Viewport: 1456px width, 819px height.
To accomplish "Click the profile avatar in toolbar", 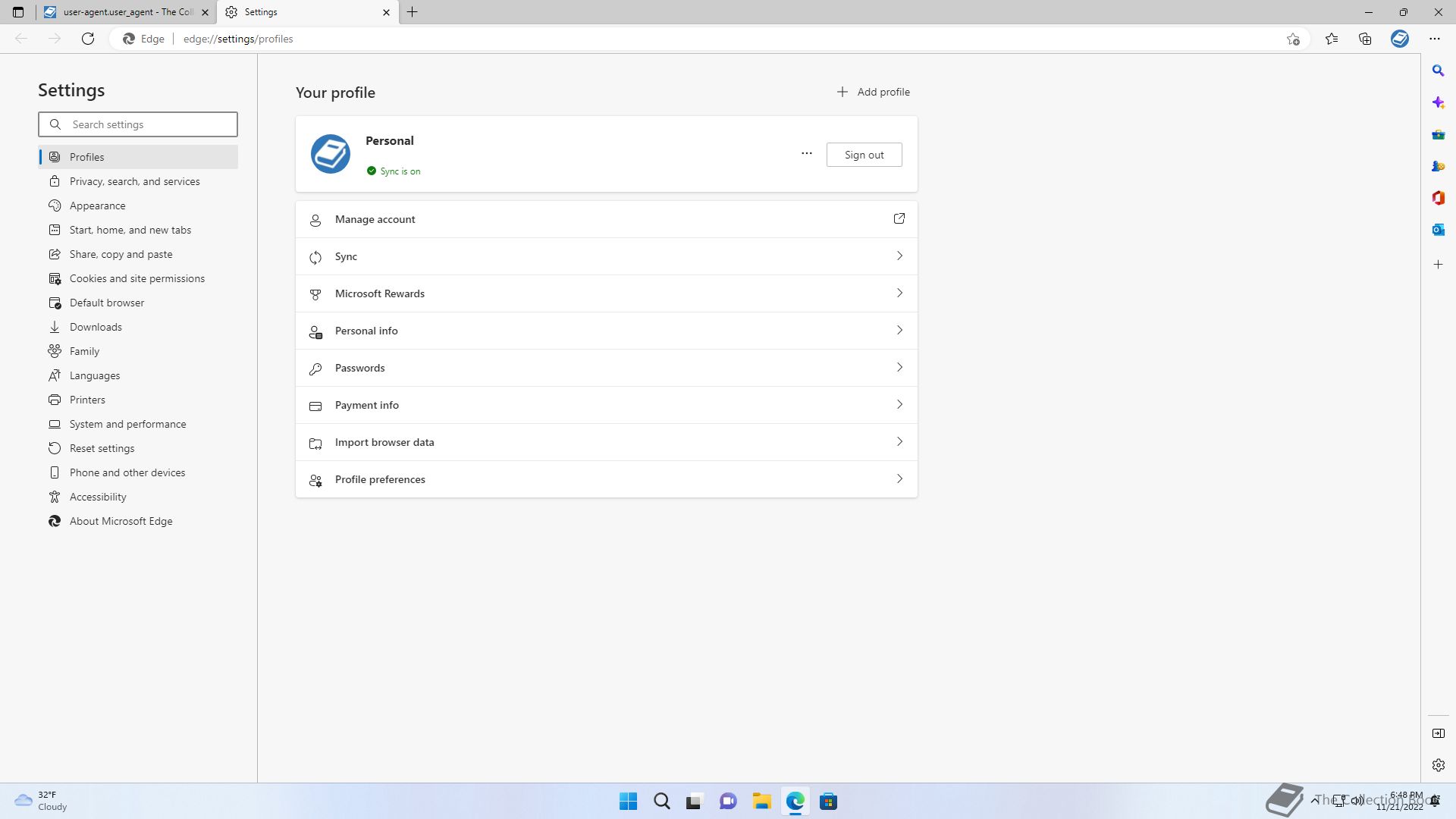I will click(1399, 39).
